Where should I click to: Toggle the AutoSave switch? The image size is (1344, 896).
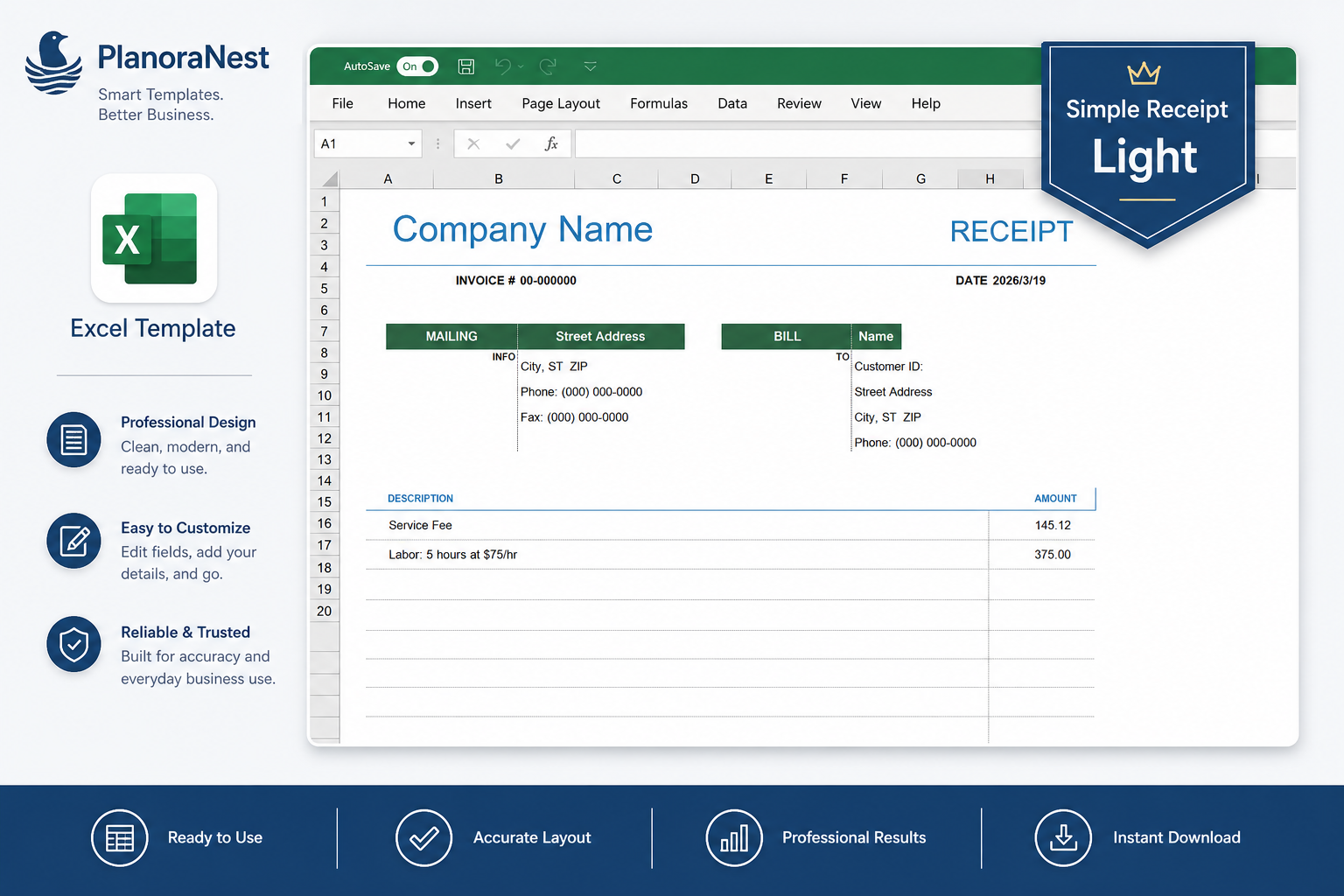417,66
